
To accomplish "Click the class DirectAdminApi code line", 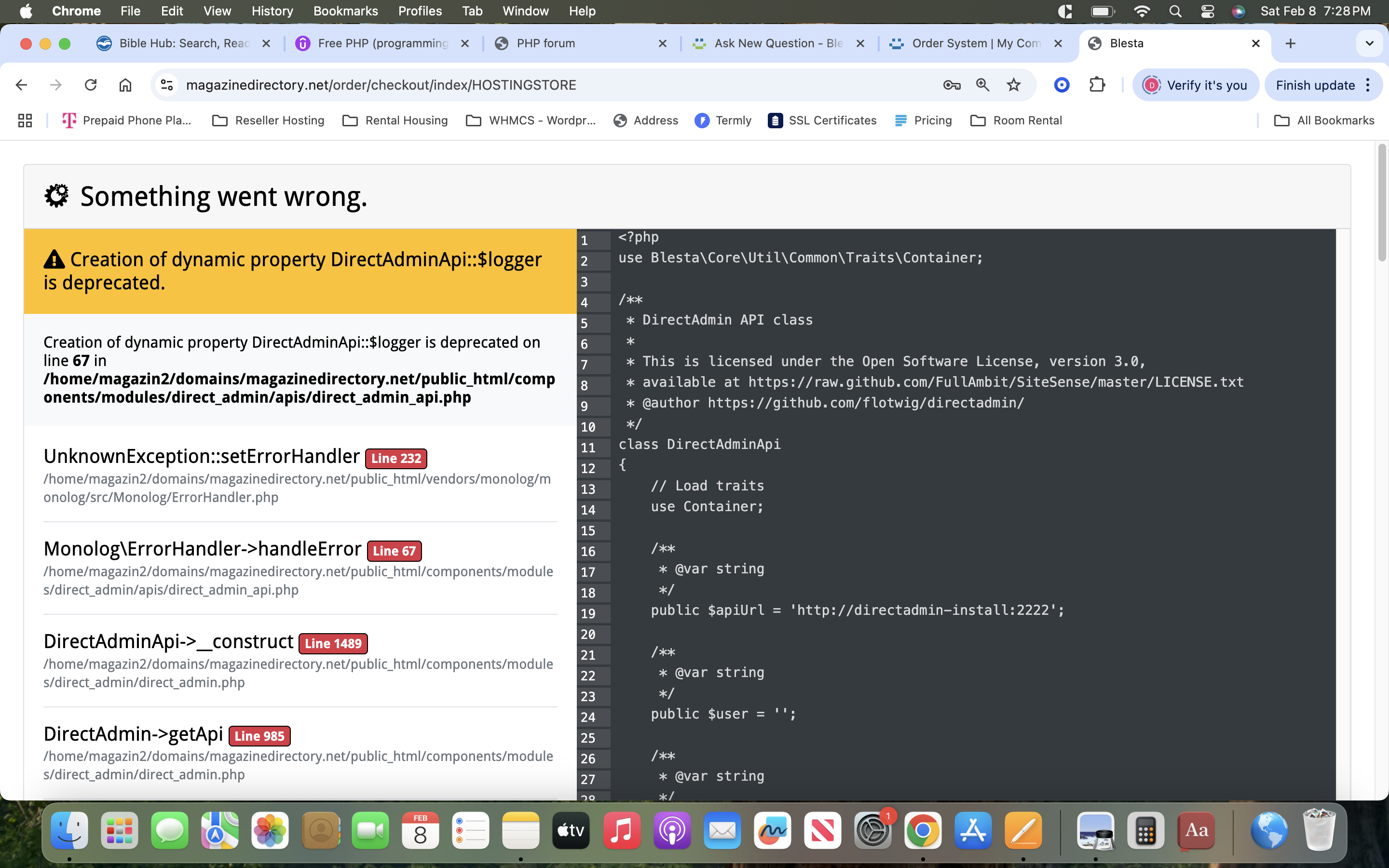I will tap(699, 444).
